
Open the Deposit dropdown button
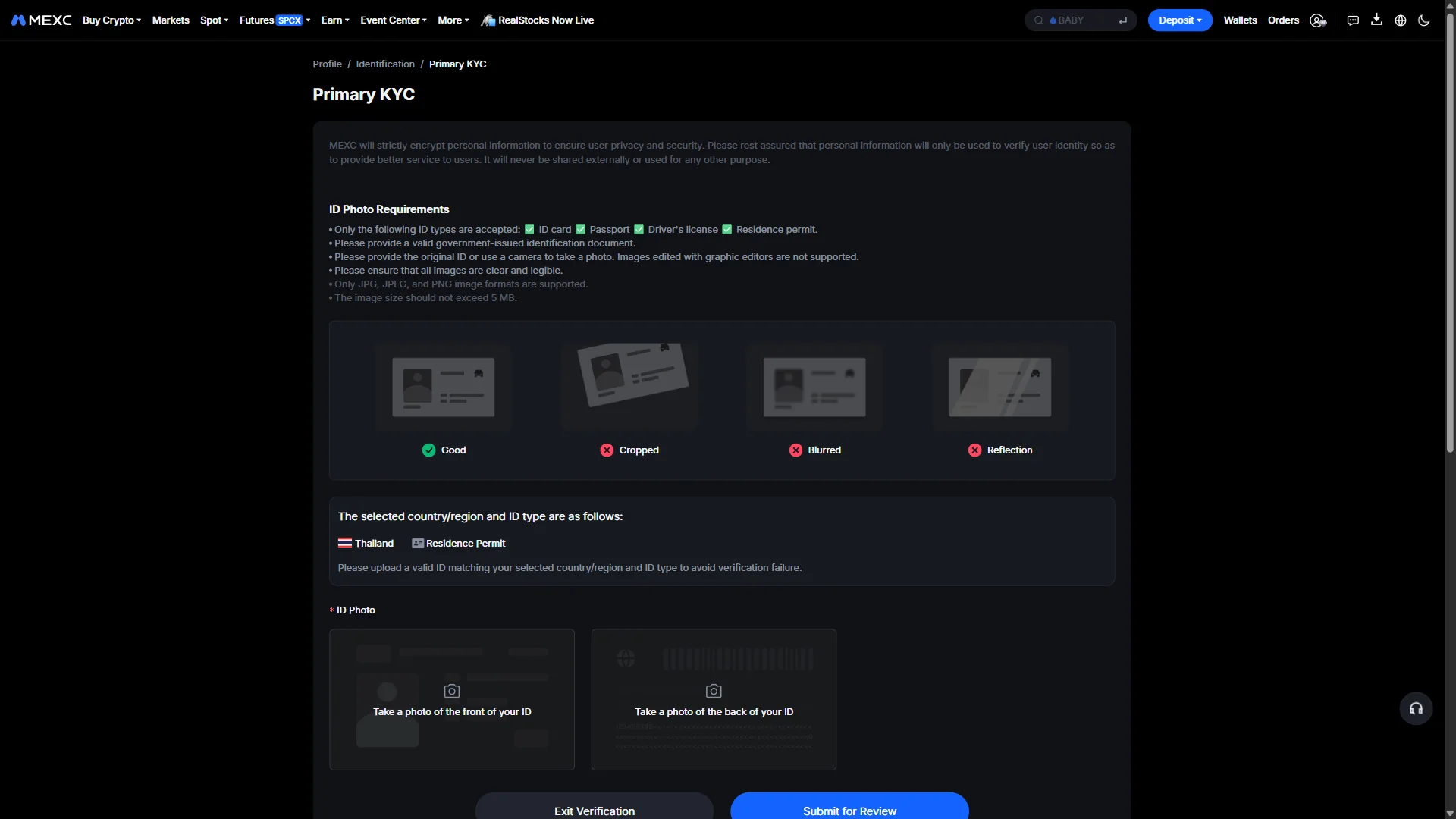click(x=1180, y=20)
